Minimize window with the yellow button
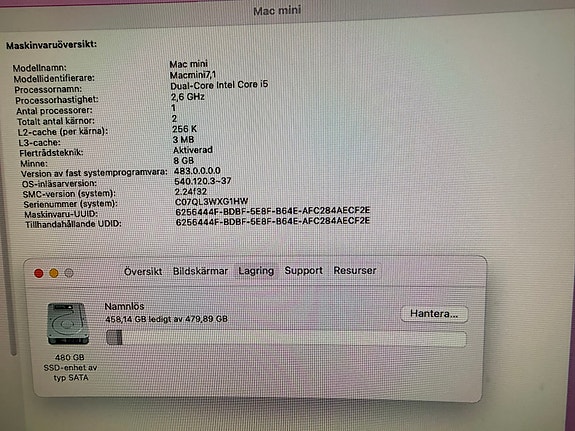Image resolution: width=575 pixels, height=431 pixels. tap(54, 273)
